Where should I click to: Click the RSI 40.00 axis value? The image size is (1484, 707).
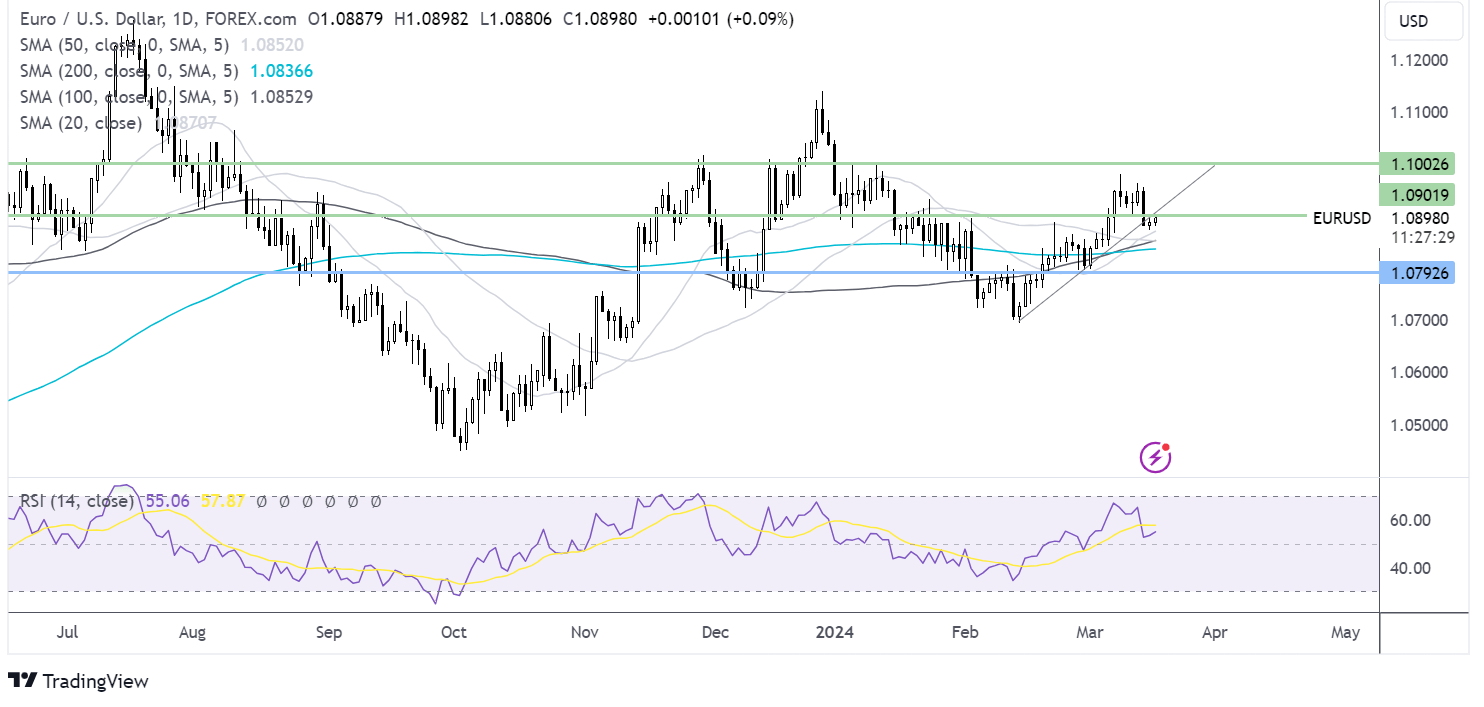[x=1410, y=568]
